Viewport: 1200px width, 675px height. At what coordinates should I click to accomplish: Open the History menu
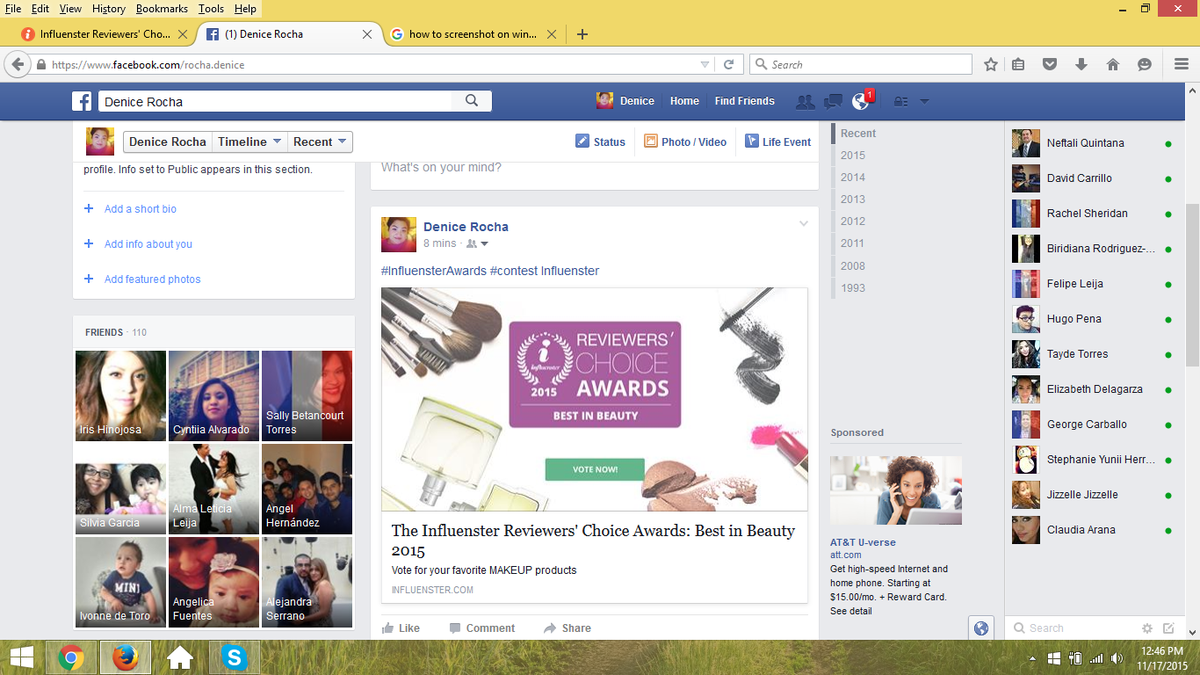(x=108, y=9)
